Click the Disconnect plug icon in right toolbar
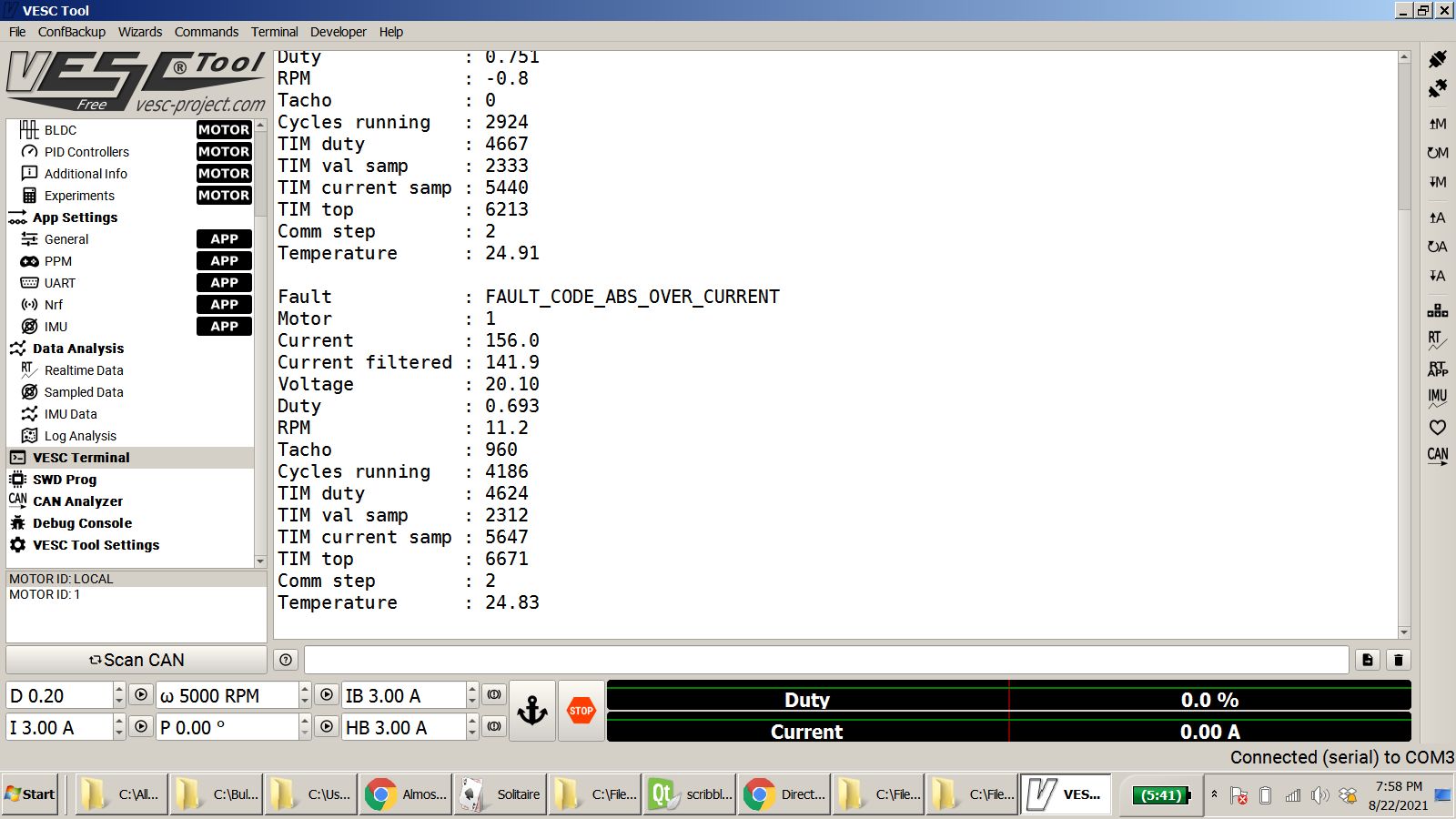 (x=1437, y=88)
